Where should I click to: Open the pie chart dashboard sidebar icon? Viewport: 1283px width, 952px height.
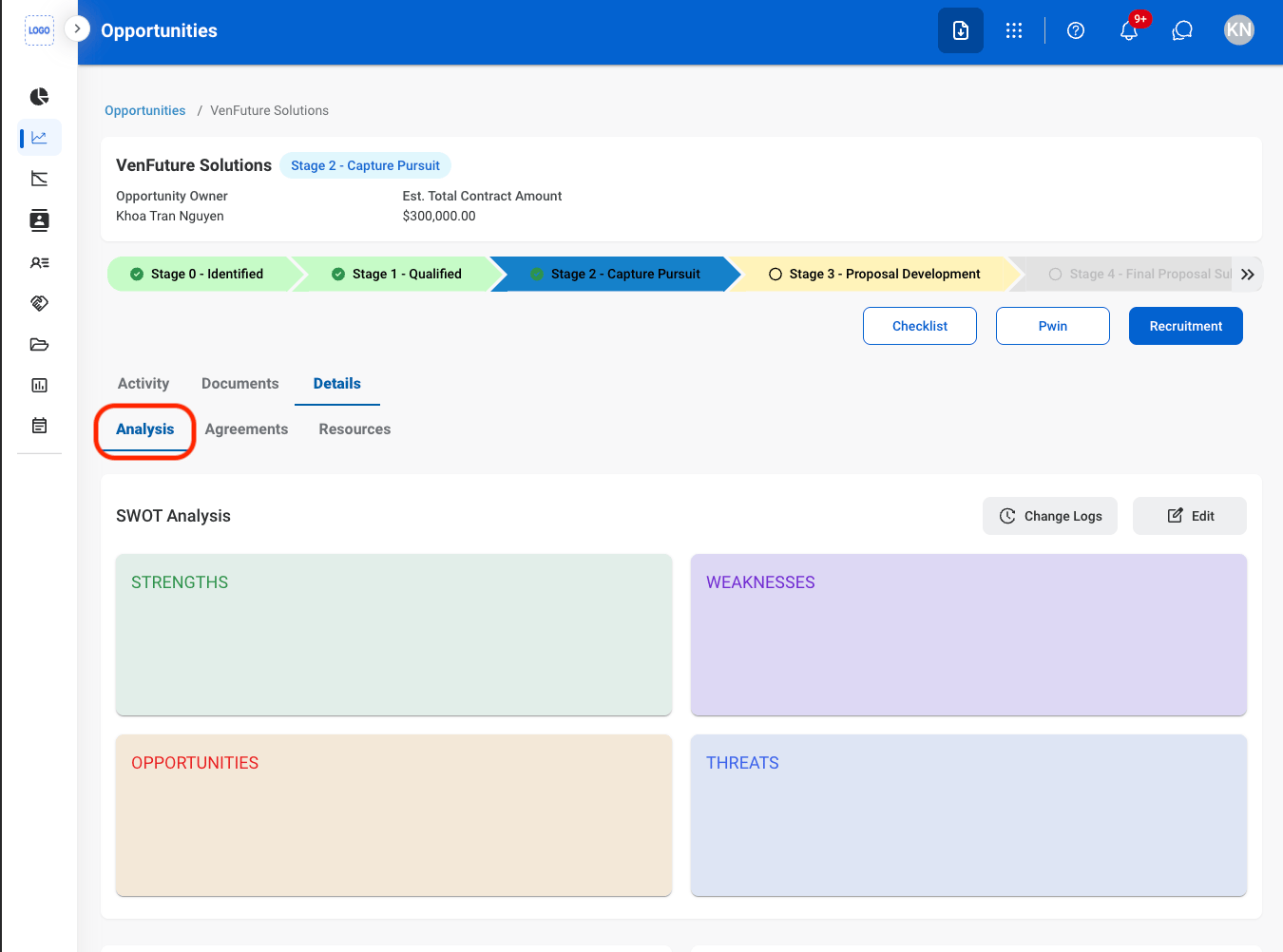[39, 97]
